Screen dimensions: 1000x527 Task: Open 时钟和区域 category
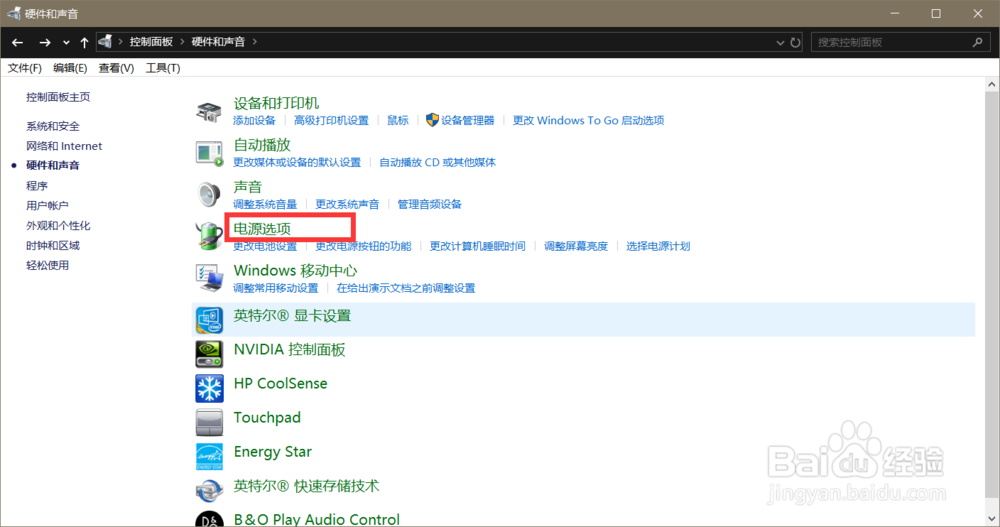[53, 246]
